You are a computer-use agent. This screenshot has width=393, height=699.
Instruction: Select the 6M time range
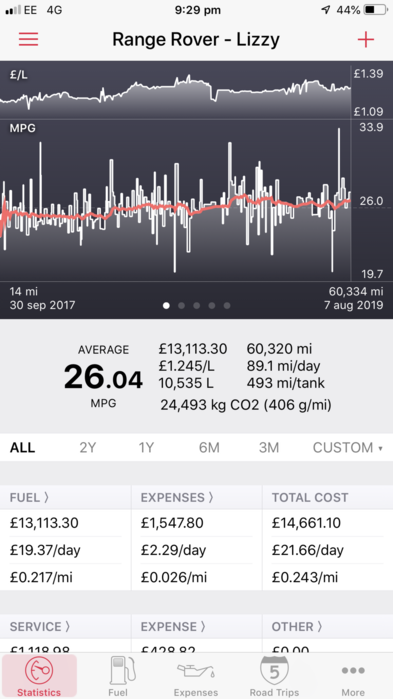209,447
